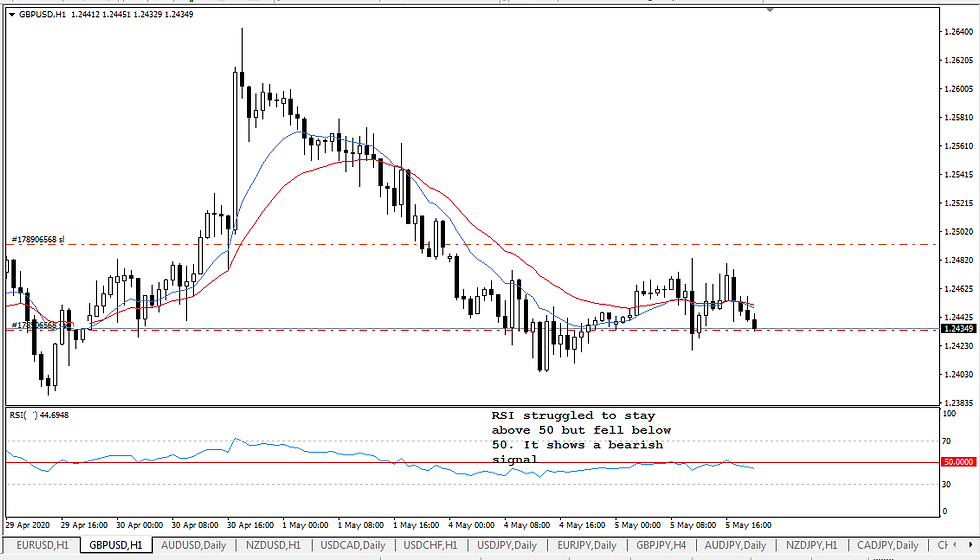Screen dimensions: 980x560
Task: Switch to the AUDUSD,Daily chart tab
Action: point(194,545)
